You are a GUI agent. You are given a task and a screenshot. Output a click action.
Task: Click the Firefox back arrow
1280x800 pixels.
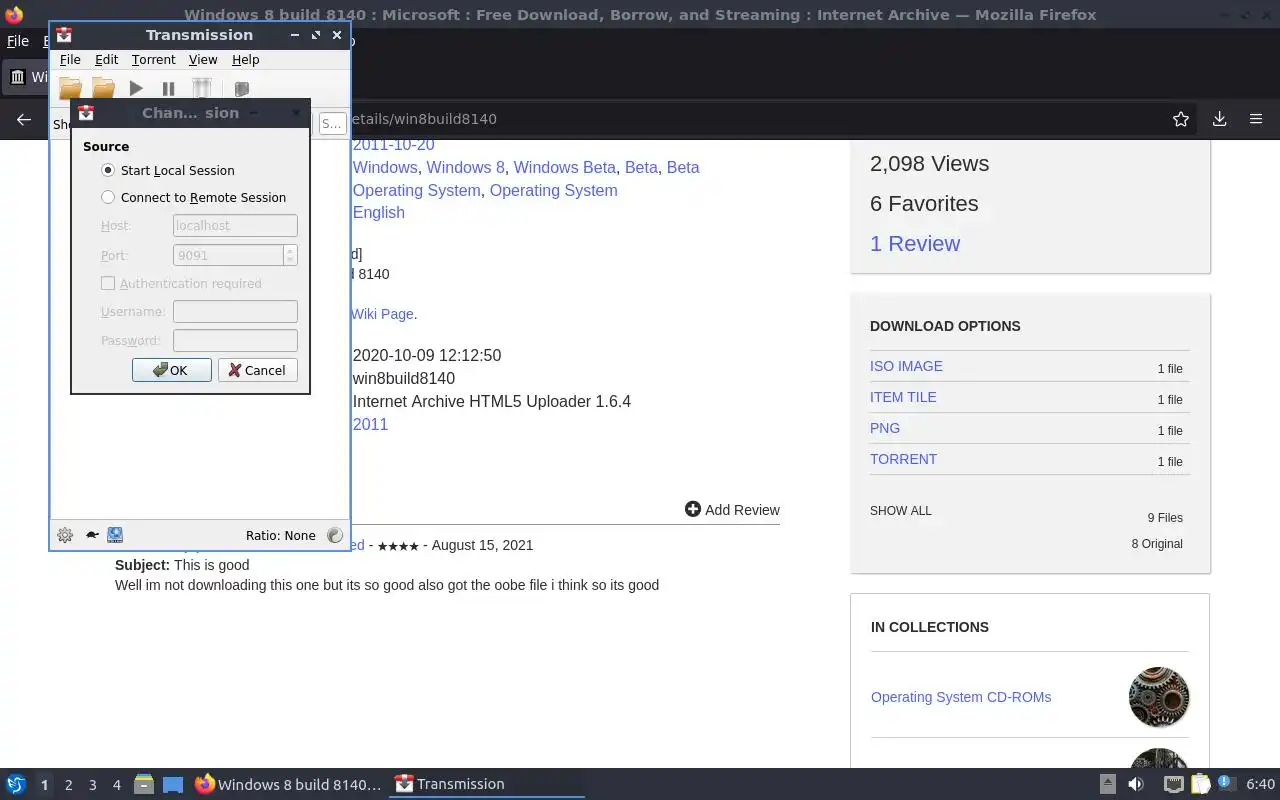click(24, 119)
